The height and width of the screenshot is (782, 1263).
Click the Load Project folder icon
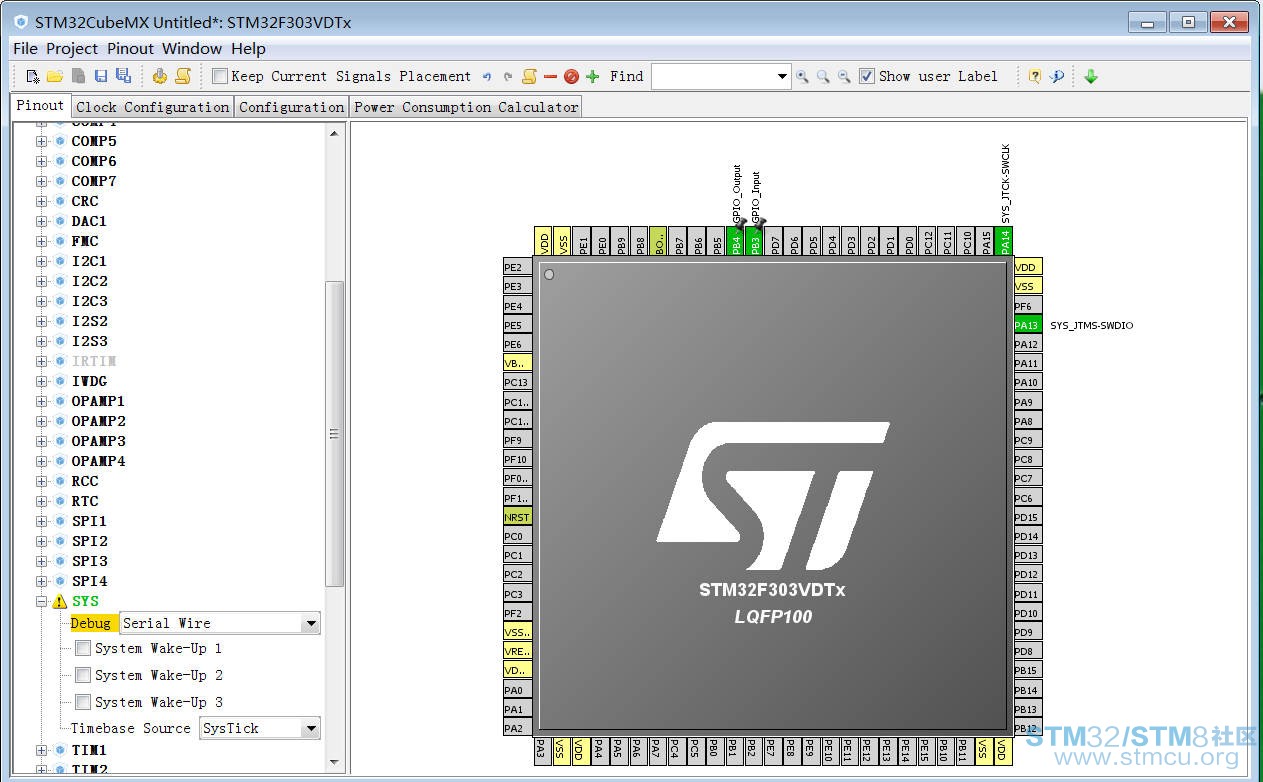[x=55, y=76]
